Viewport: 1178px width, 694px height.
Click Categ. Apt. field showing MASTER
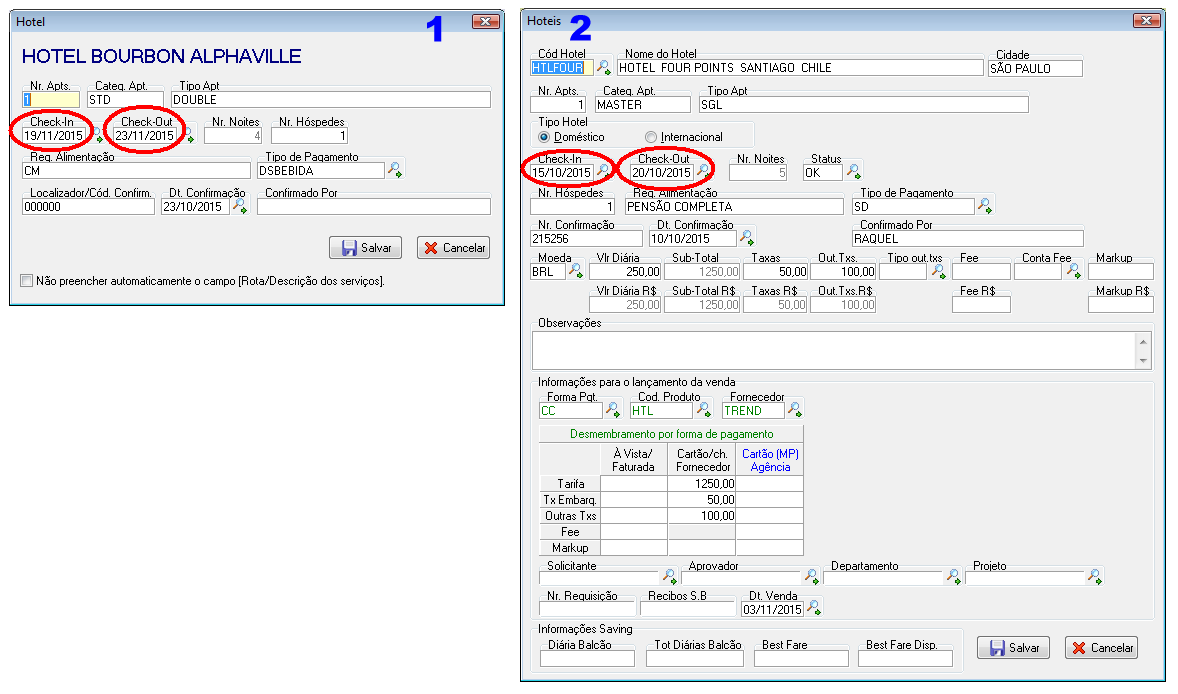click(642, 105)
